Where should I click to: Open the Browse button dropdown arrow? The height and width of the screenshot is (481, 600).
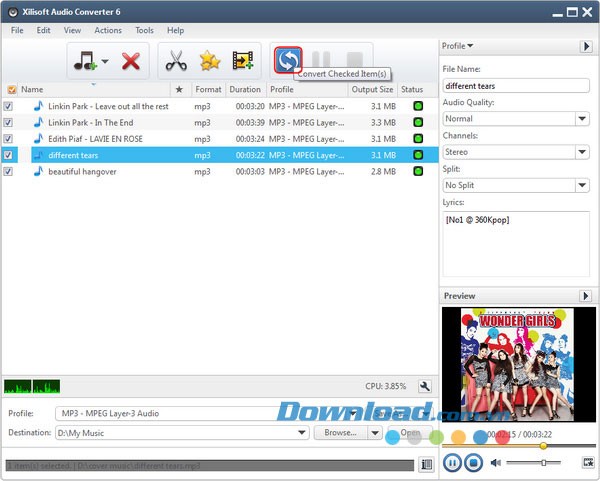[375, 433]
